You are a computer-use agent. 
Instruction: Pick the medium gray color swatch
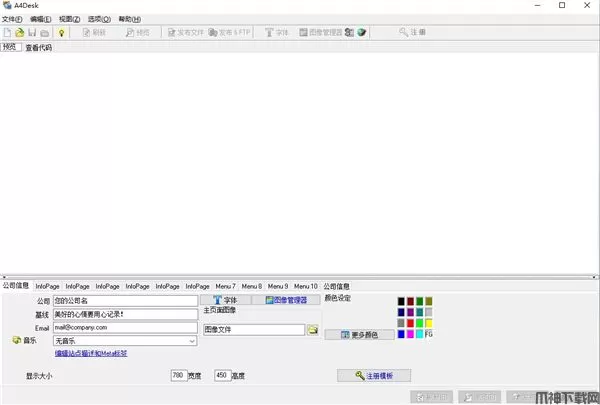tap(401, 323)
